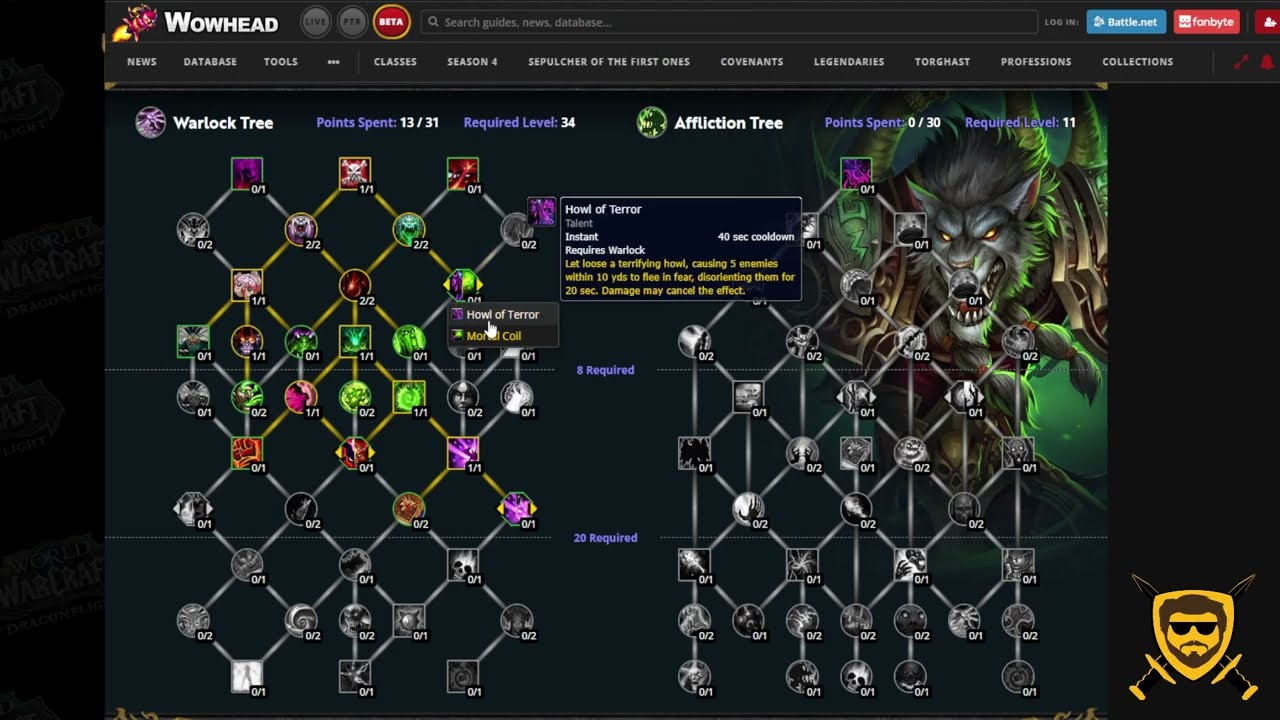Open the purple choice node 0/1 at right
This screenshot has width=1280, height=720.
(x=516, y=509)
